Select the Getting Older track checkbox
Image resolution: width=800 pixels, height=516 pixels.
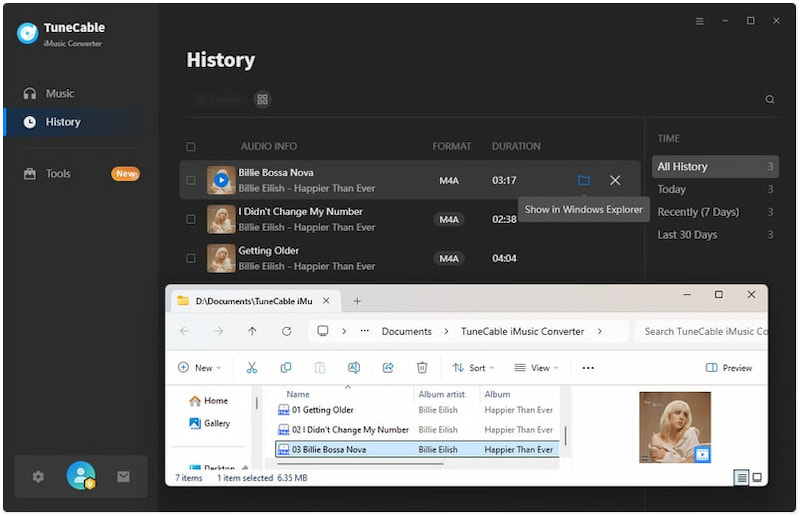(191, 259)
